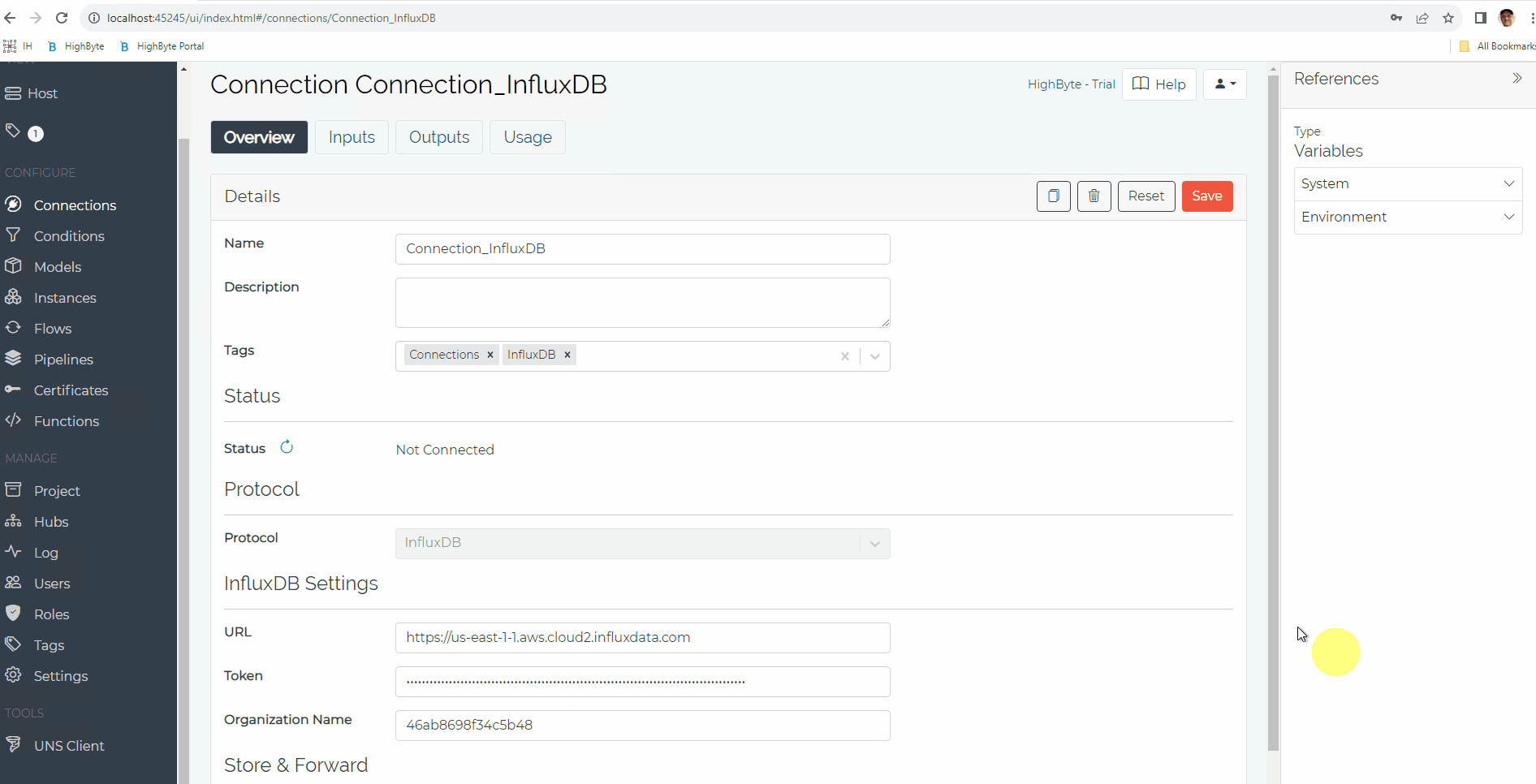
Task: Select the Connections icon in the sidebar
Action: click(x=14, y=205)
